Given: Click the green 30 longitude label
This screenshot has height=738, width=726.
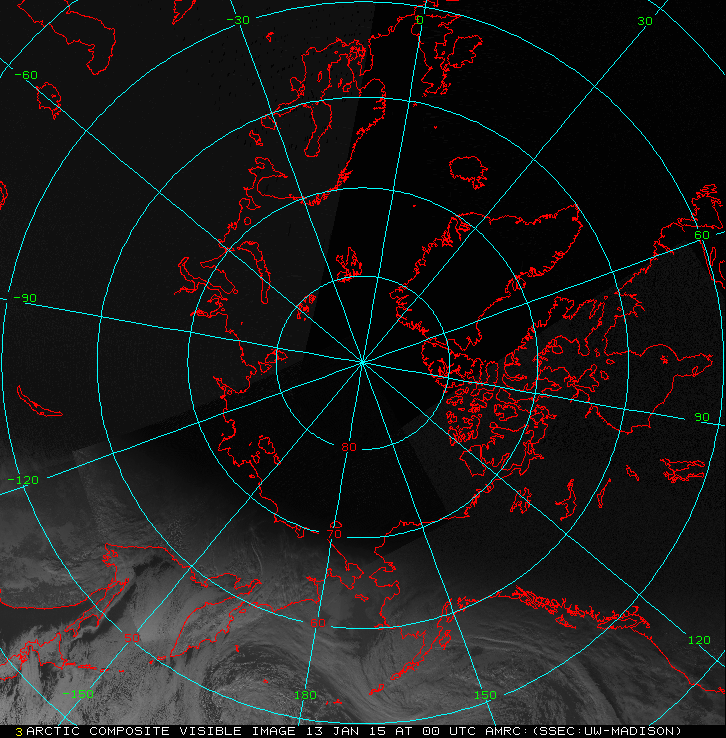Looking at the screenshot, I should (x=645, y=21).
